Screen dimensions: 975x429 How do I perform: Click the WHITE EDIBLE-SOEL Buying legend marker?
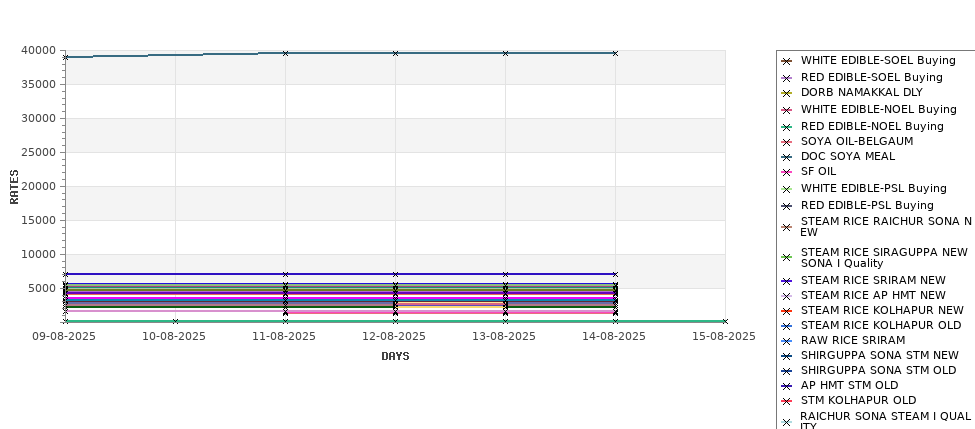click(x=787, y=61)
